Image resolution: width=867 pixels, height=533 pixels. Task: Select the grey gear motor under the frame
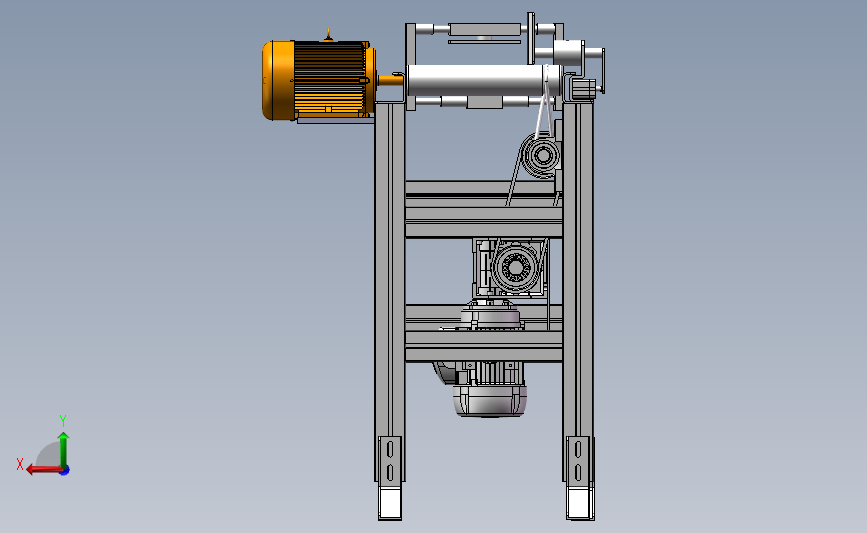[489, 389]
